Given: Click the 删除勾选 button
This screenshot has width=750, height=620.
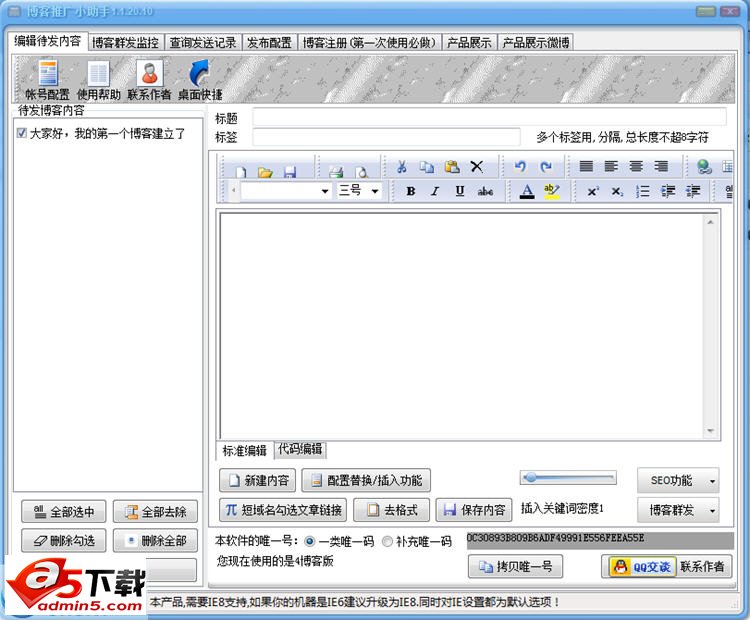Looking at the screenshot, I should pyautogui.click(x=64, y=541).
